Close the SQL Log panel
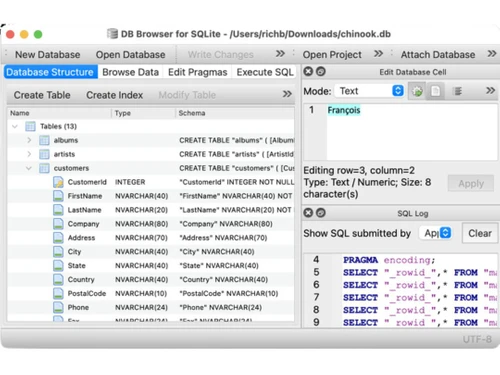Image resolution: width=500 pixels, height=375 pixels. click(308, 213)
